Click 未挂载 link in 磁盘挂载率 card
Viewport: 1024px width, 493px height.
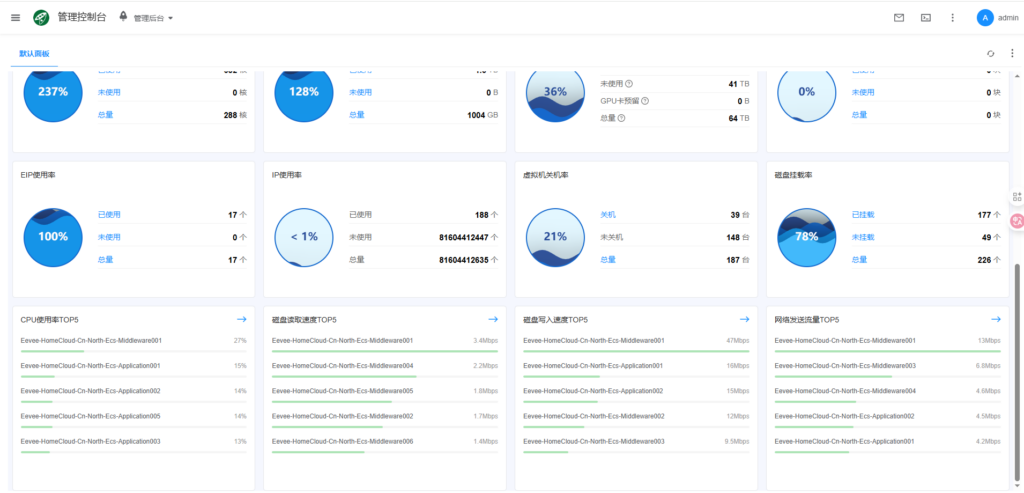[x=863, y=237]
